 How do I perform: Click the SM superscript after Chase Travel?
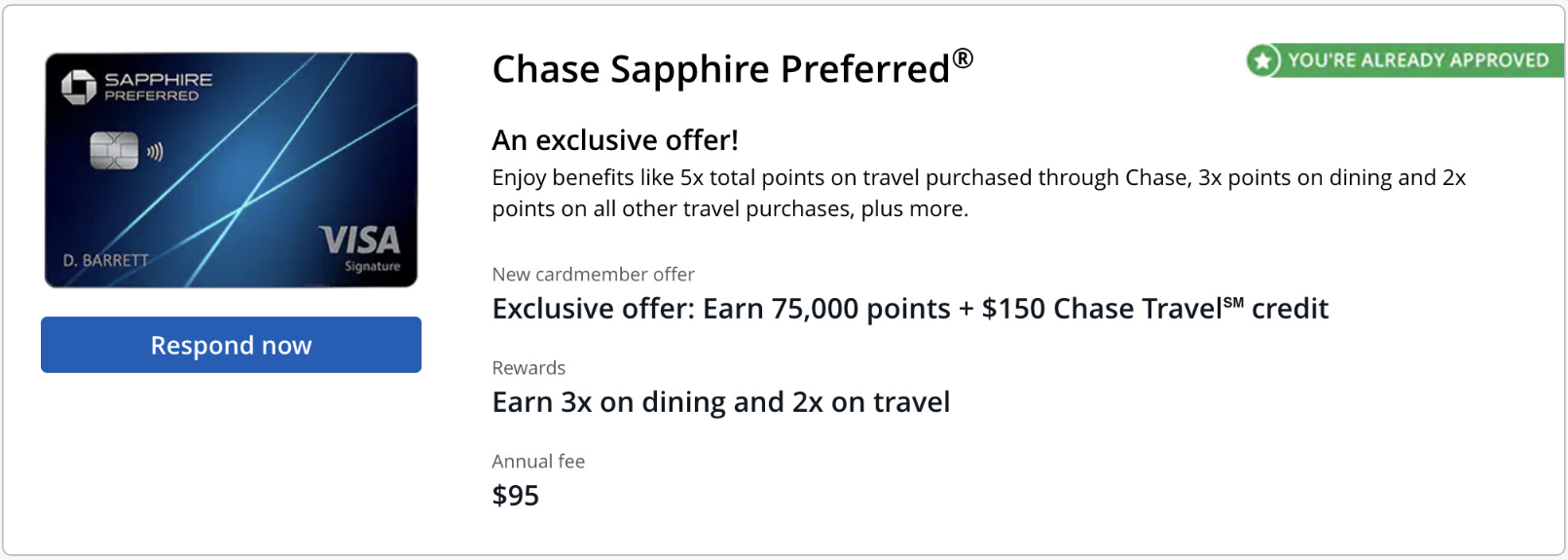[1233, 303]
